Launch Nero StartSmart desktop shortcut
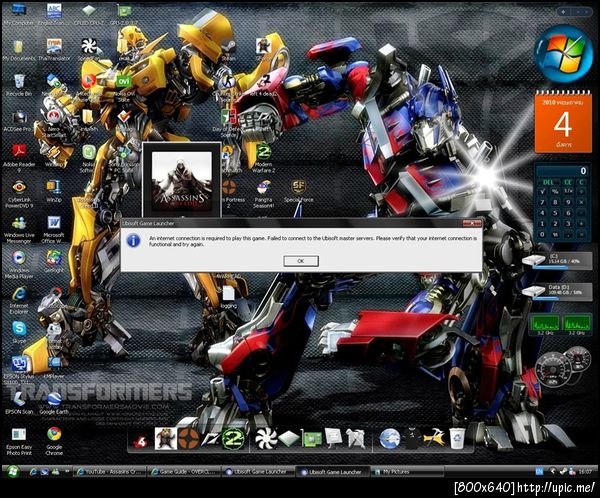 point(54,122)
